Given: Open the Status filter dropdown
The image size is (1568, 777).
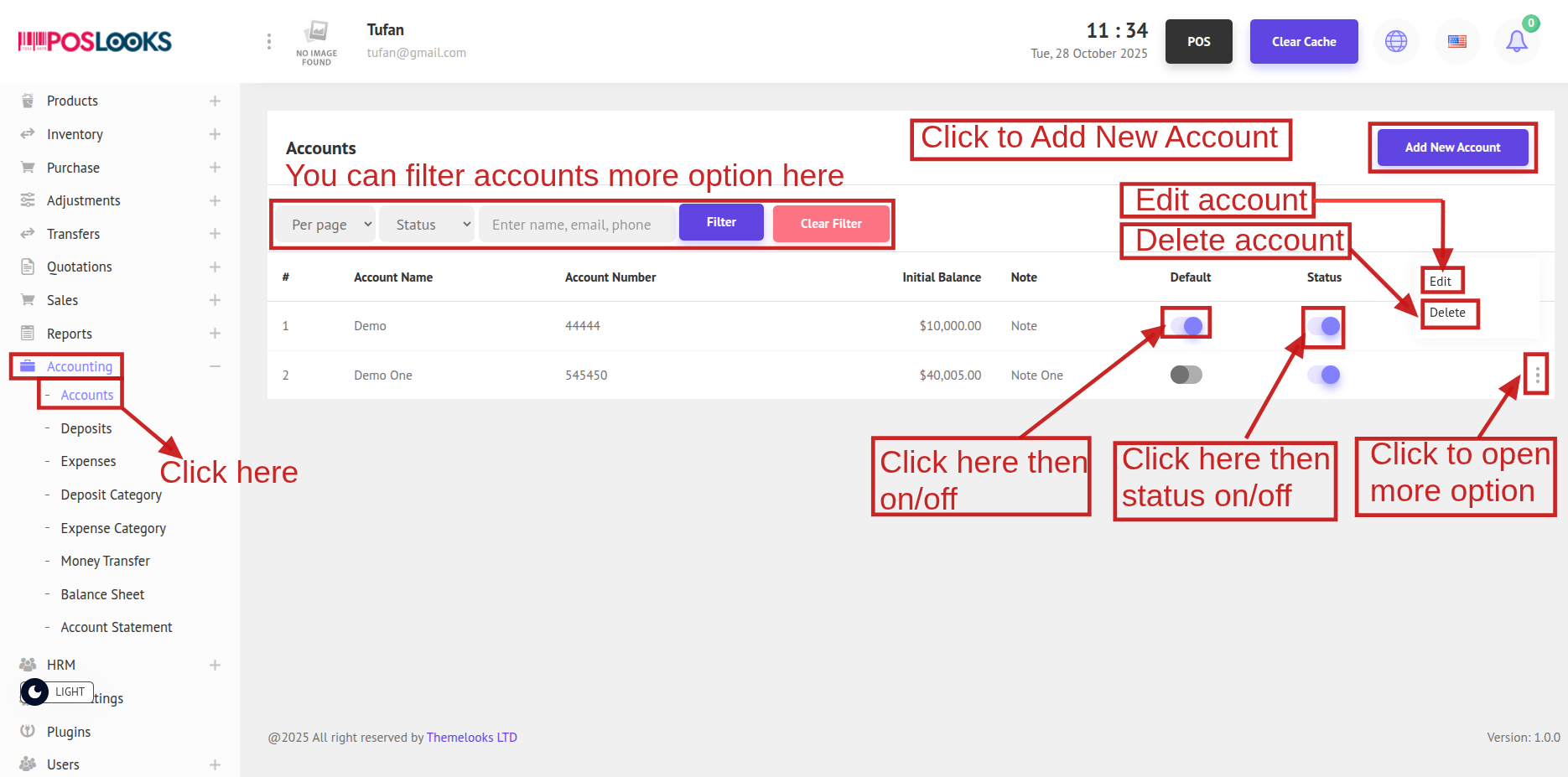Looking at the screenshot, I should coord(428,225).
